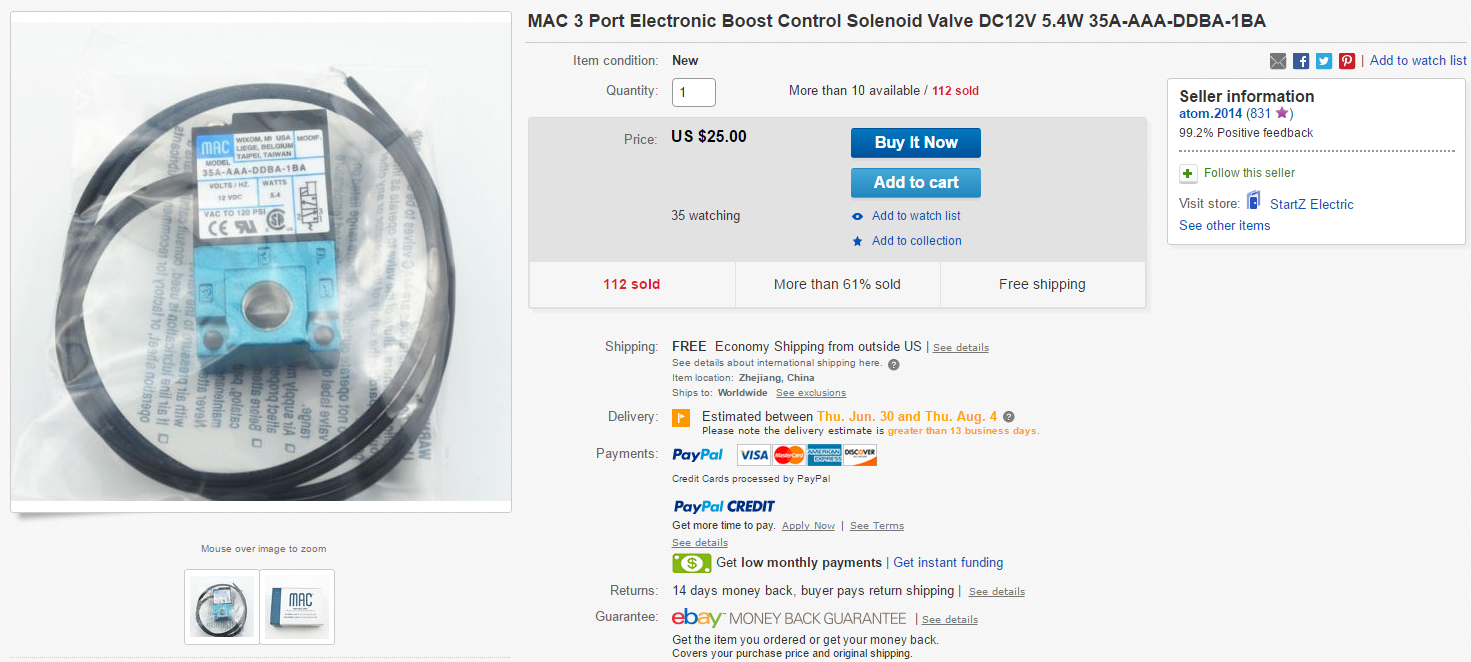
Task: Share this listing via email icon
Action: (1277, 61)
